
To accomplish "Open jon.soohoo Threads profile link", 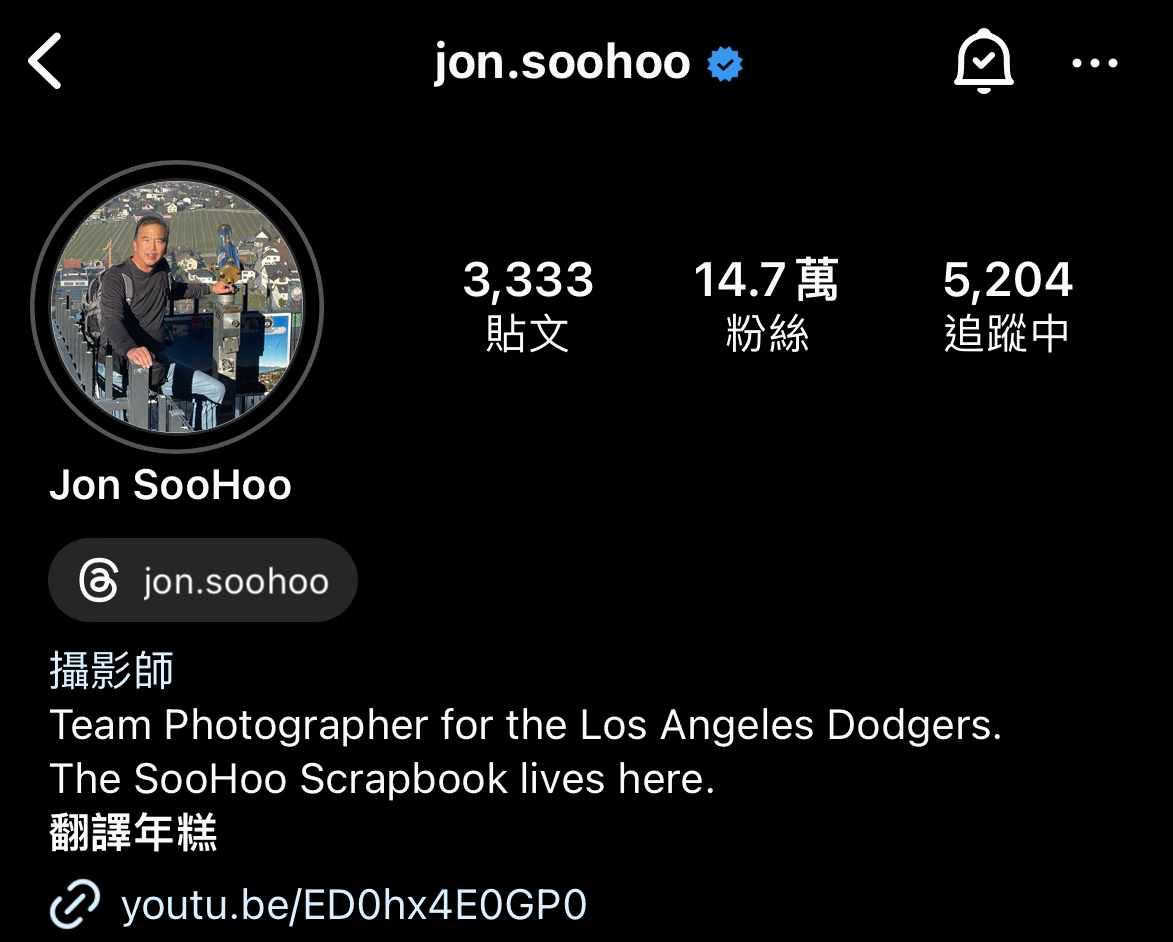I will coord(203,580).
